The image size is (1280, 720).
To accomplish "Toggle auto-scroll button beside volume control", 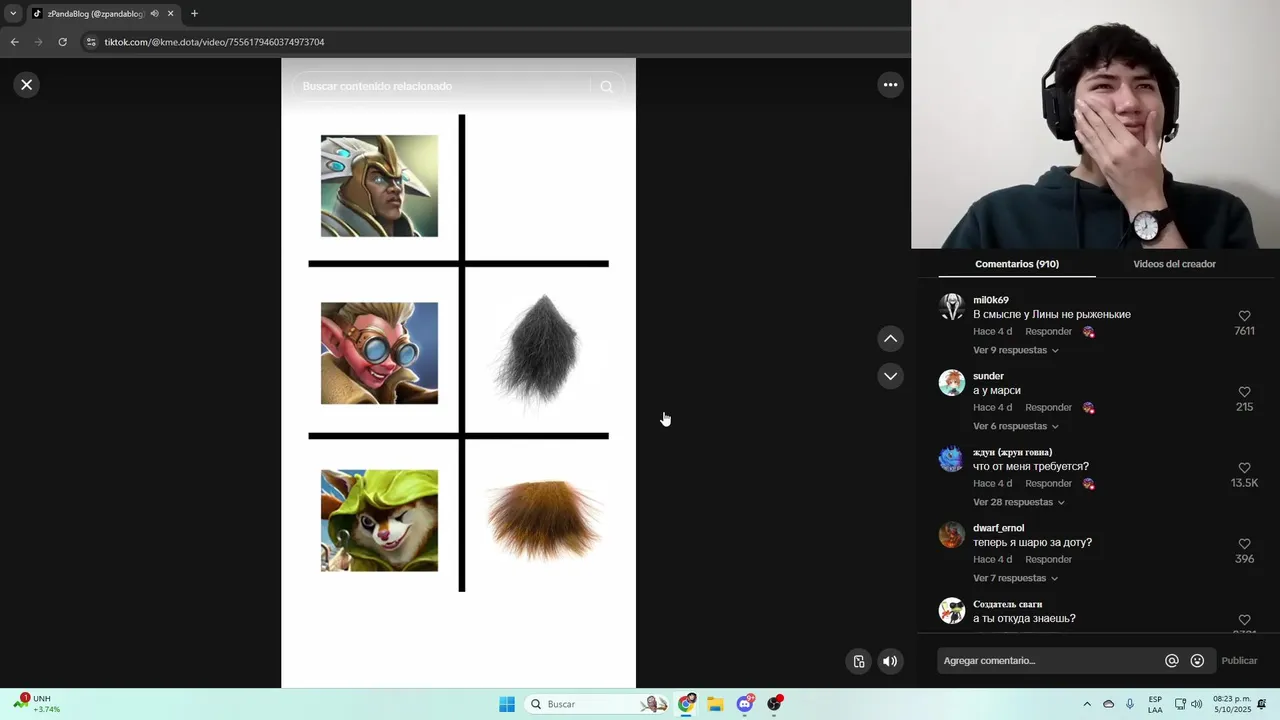I will pos(859,661).
